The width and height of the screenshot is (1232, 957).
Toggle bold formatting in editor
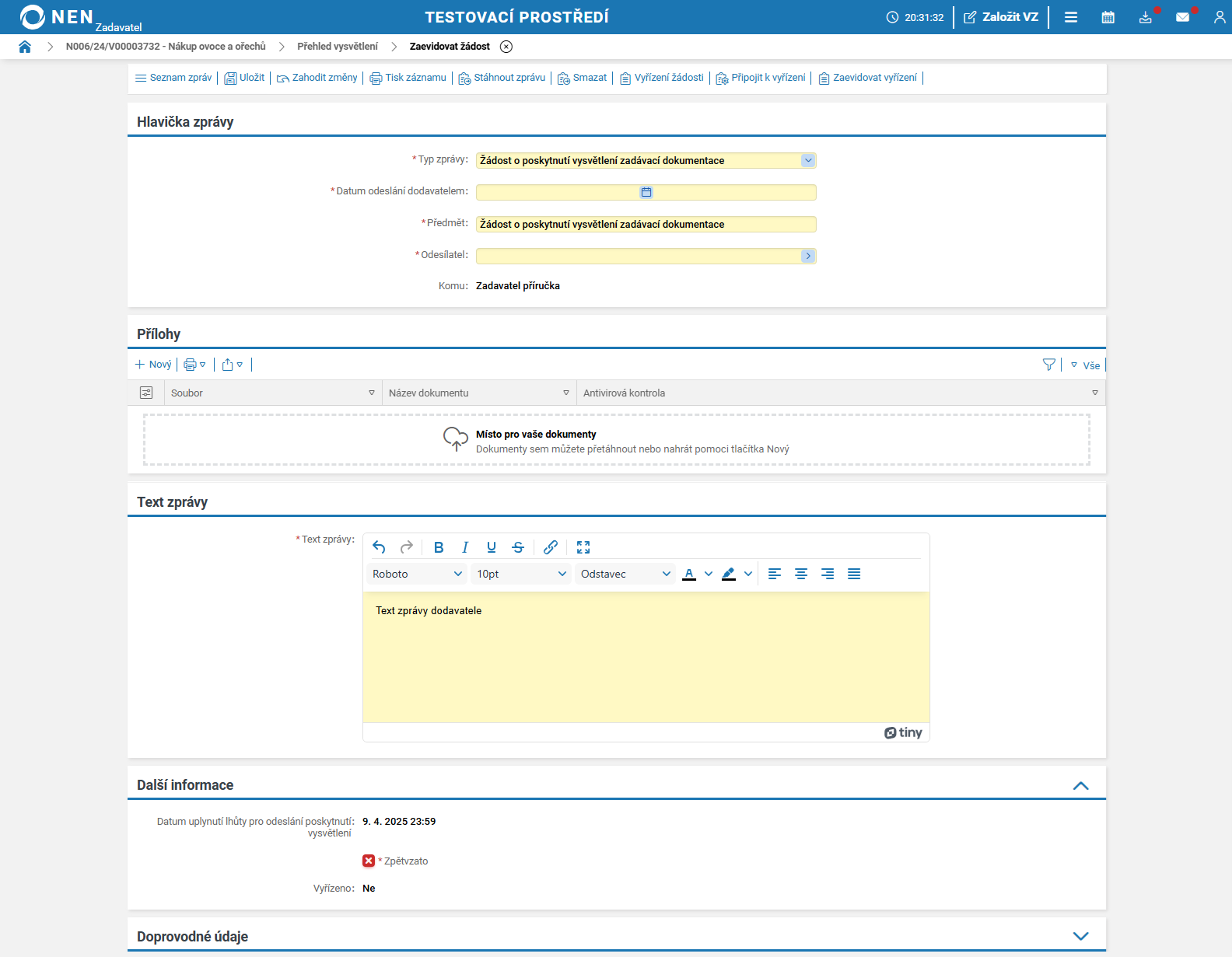[x=439, y=547]
